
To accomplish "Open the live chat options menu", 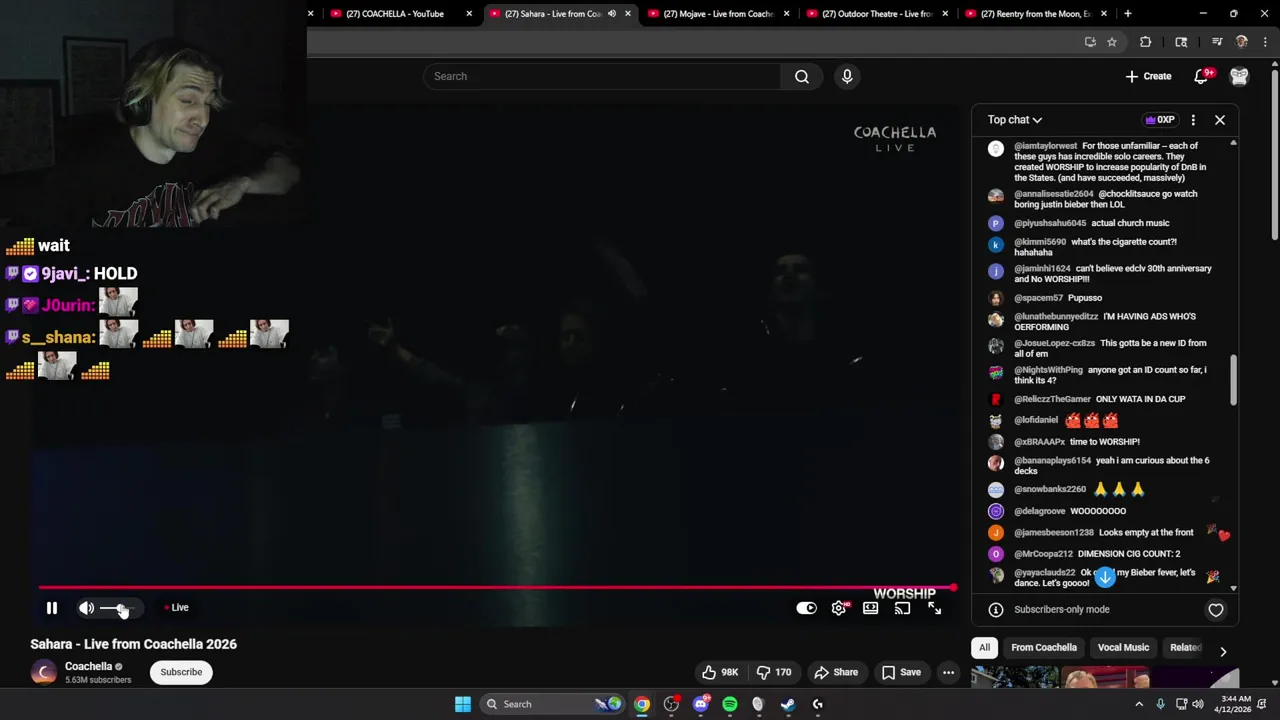I will click(1193, 120).
